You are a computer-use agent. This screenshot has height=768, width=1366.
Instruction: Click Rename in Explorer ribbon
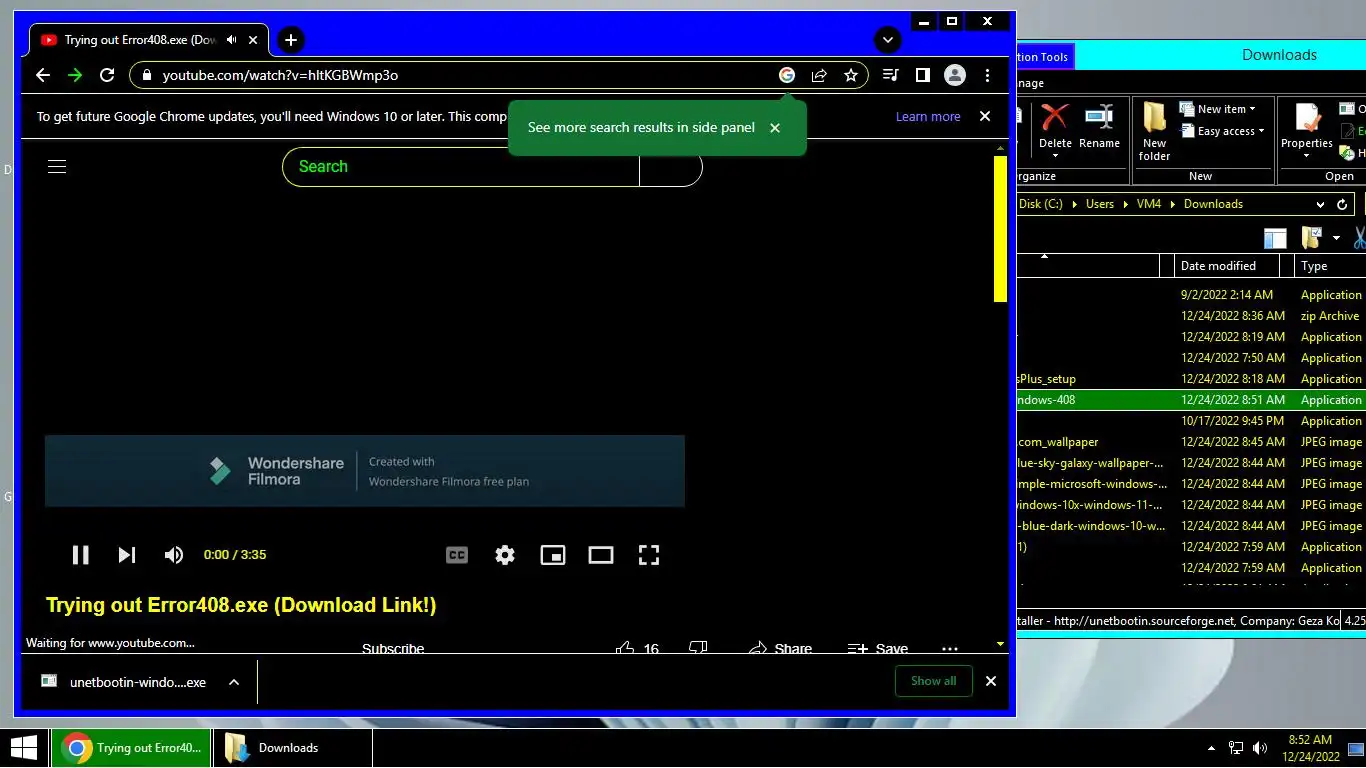(x=1099, y=127)
